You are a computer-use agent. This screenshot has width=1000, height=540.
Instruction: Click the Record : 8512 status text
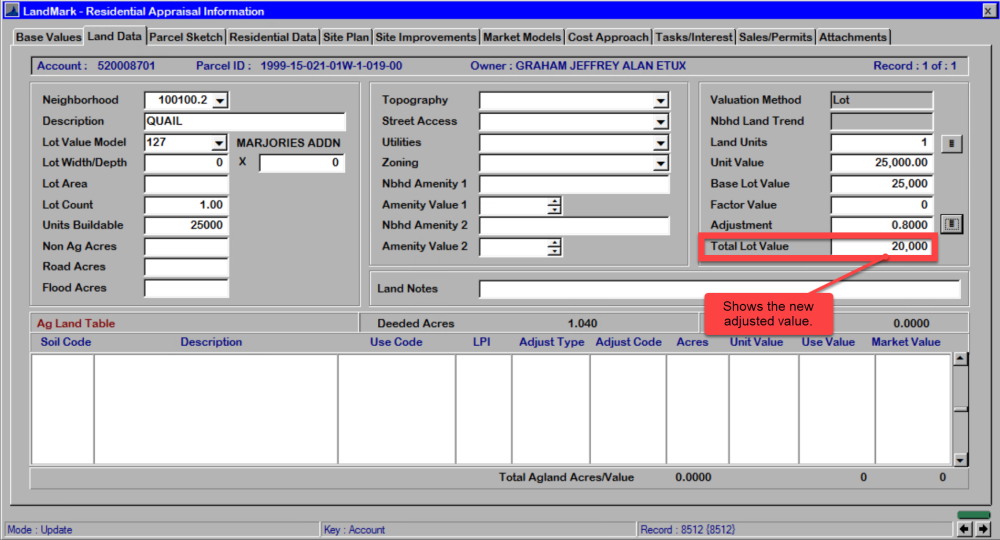coord(688,530)
